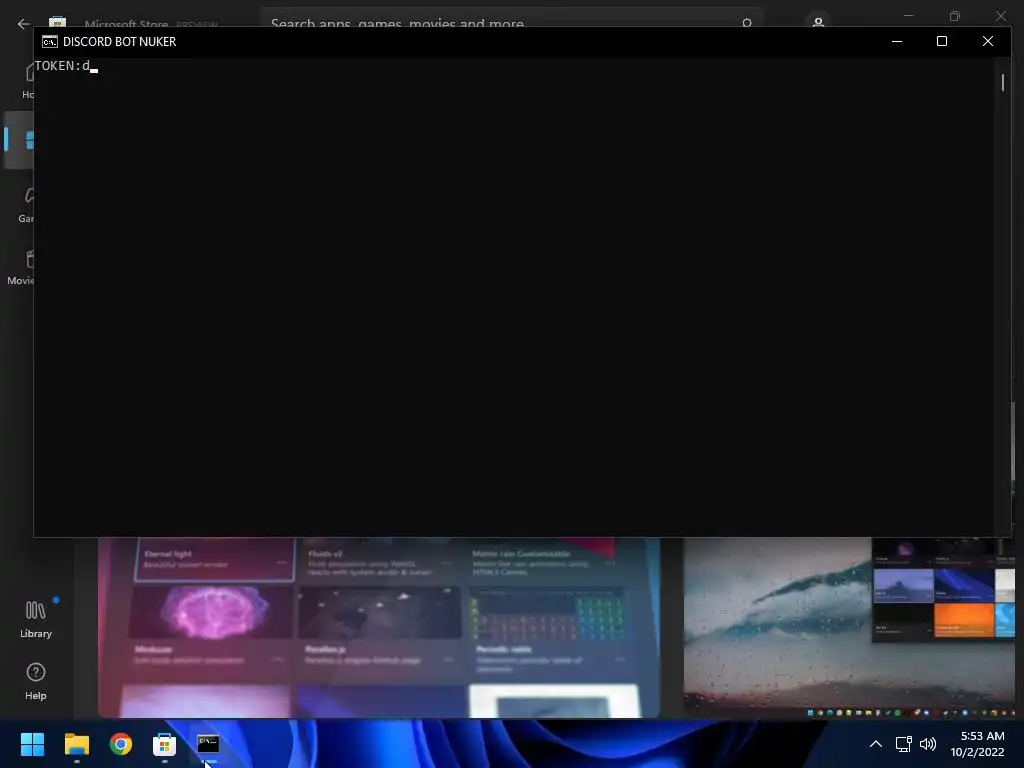Select the console window taskbar icon

[x=208, y=744]
